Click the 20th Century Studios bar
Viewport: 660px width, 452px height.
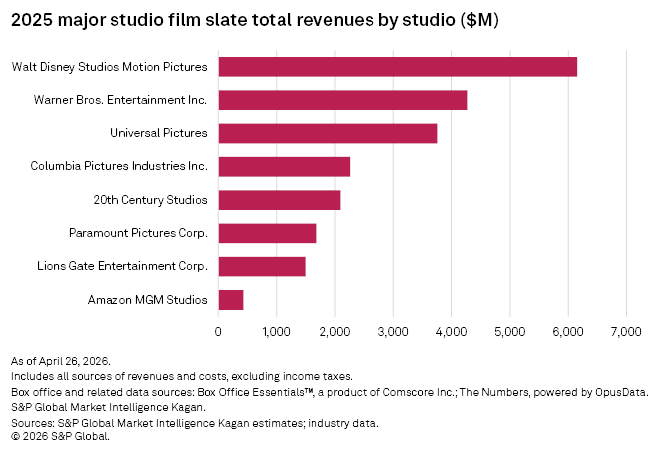coord(279,200)
